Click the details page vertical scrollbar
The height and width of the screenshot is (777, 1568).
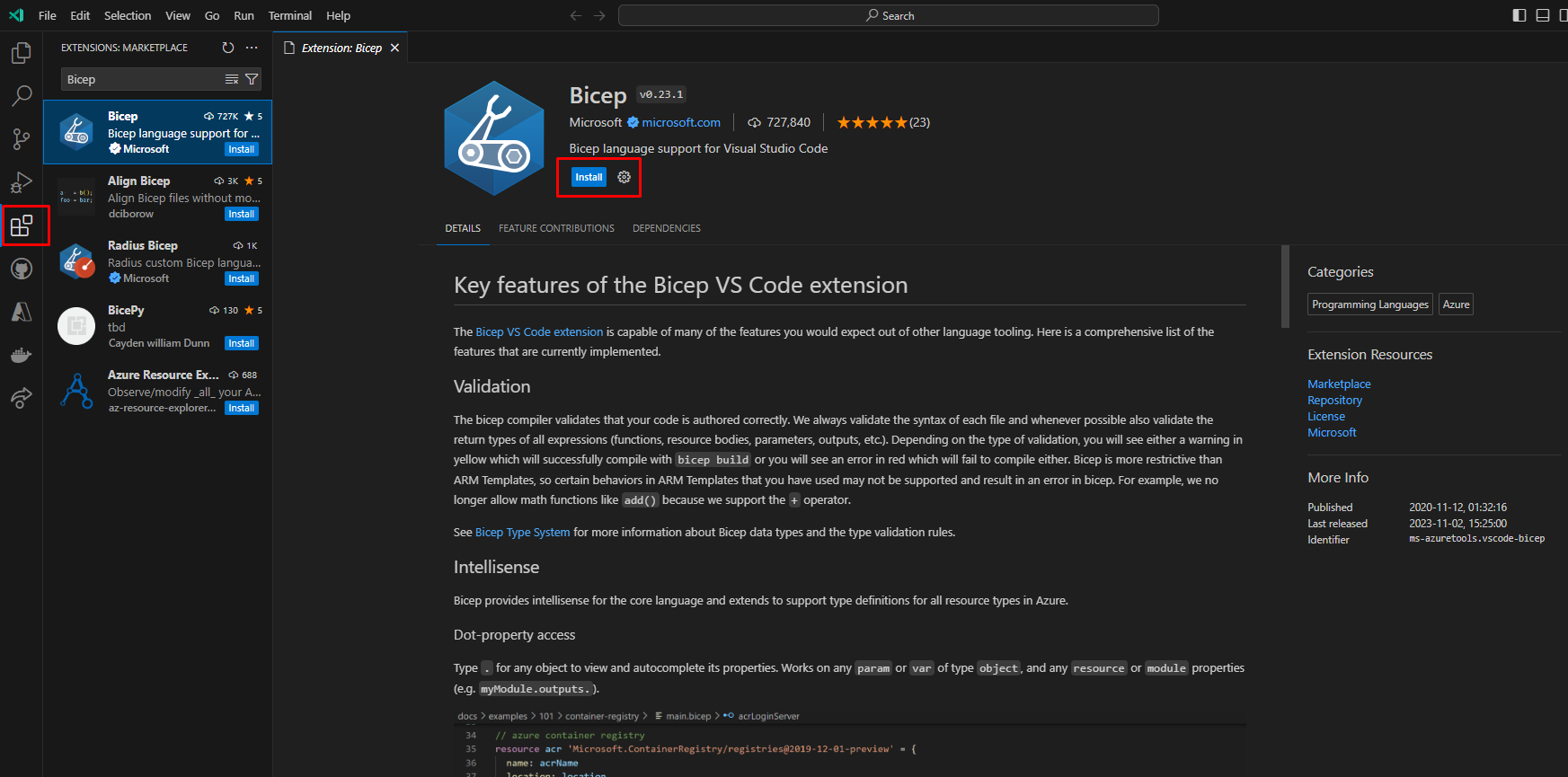pos(1285,287)
